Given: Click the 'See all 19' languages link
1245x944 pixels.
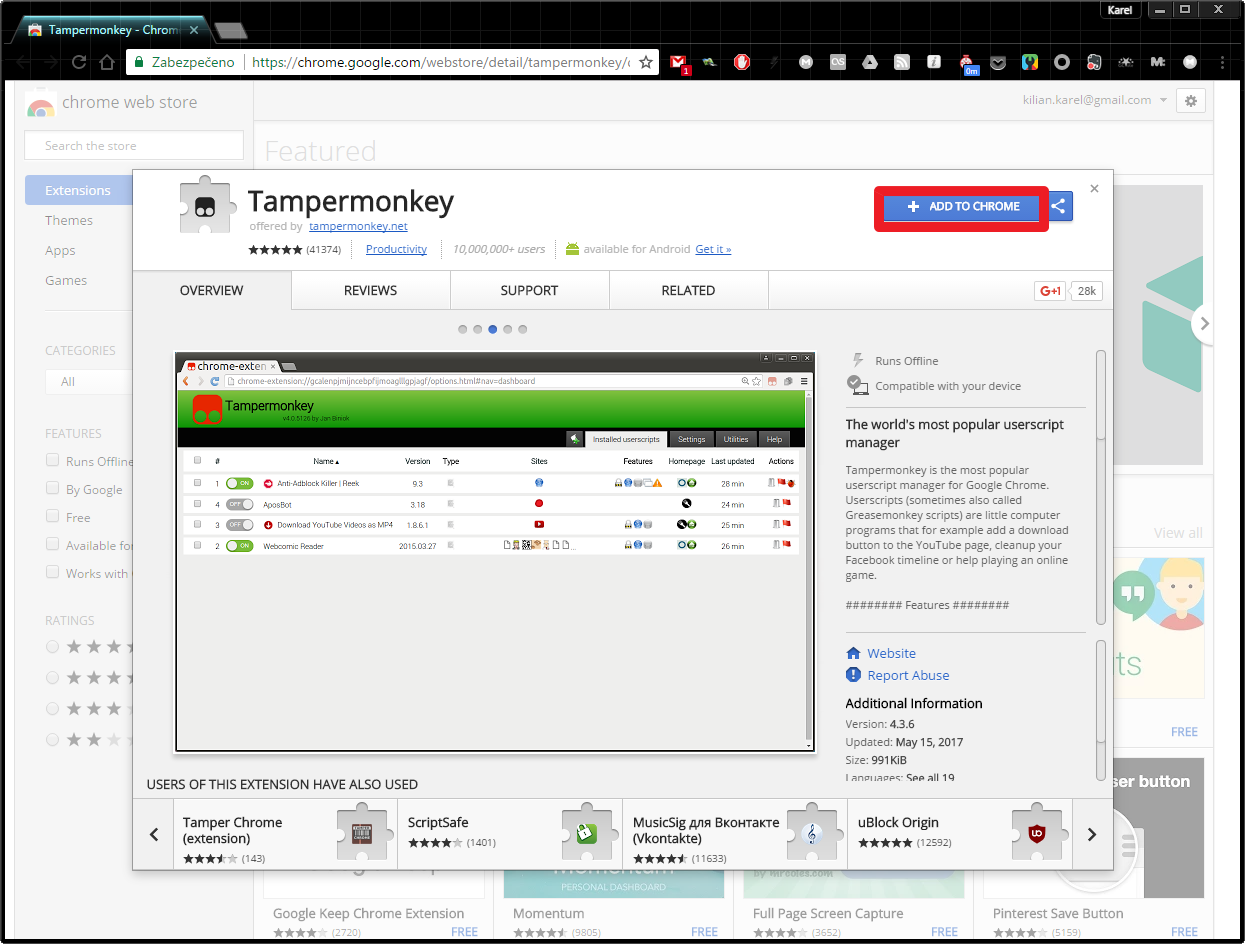Looking at the screenshot, I should pos(930,778).
